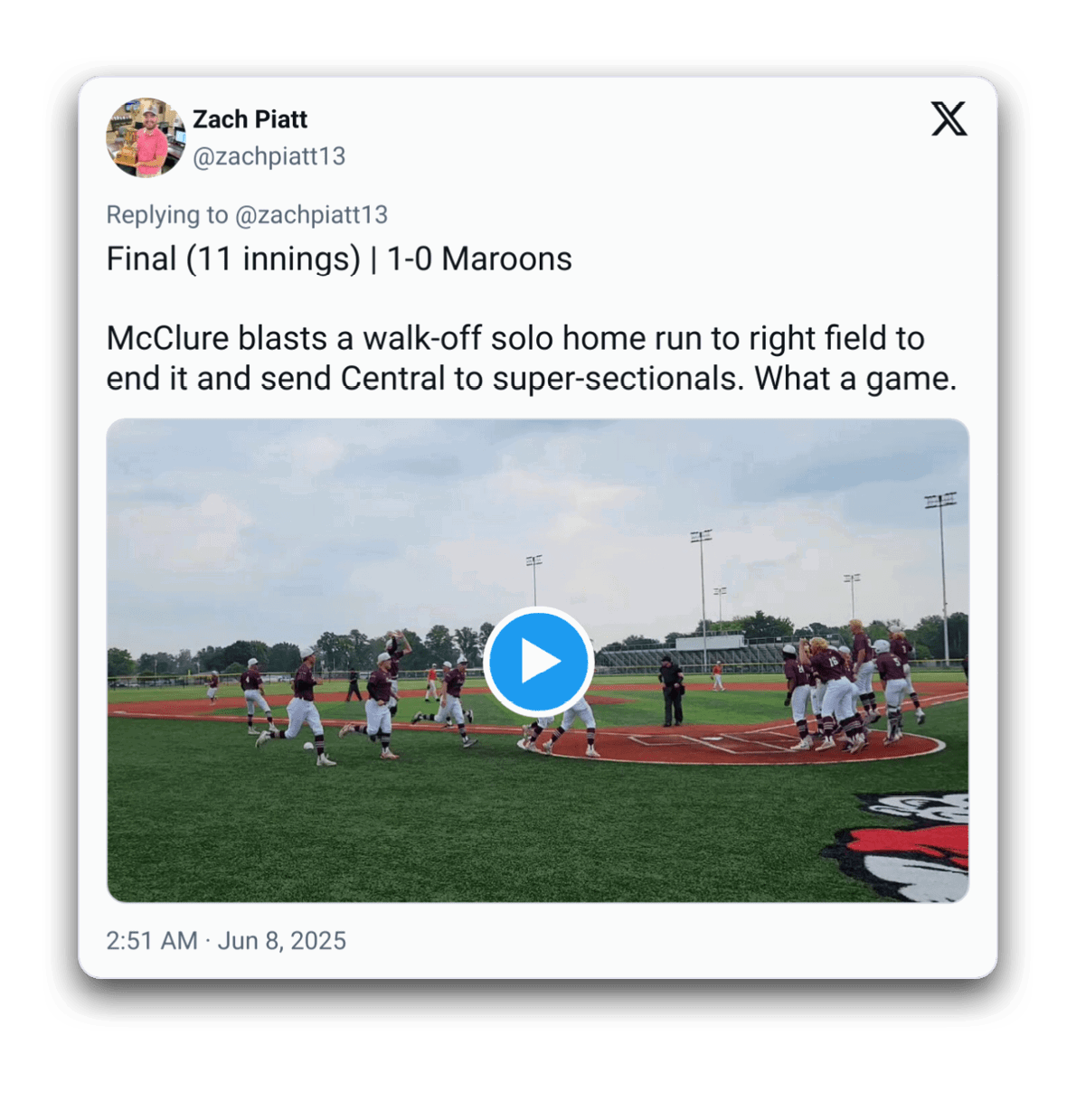Click the X logo on the tweet card

[x=949, y=118]
